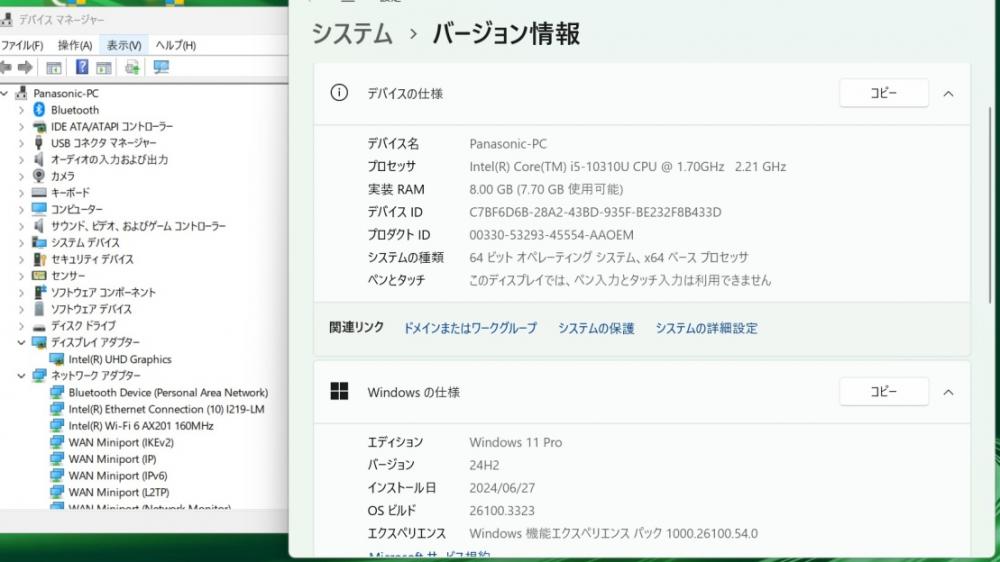The image size is (1000, 562).
Task: Click the Back arrow in Device Manager toolbar
Action: [6, 67]
